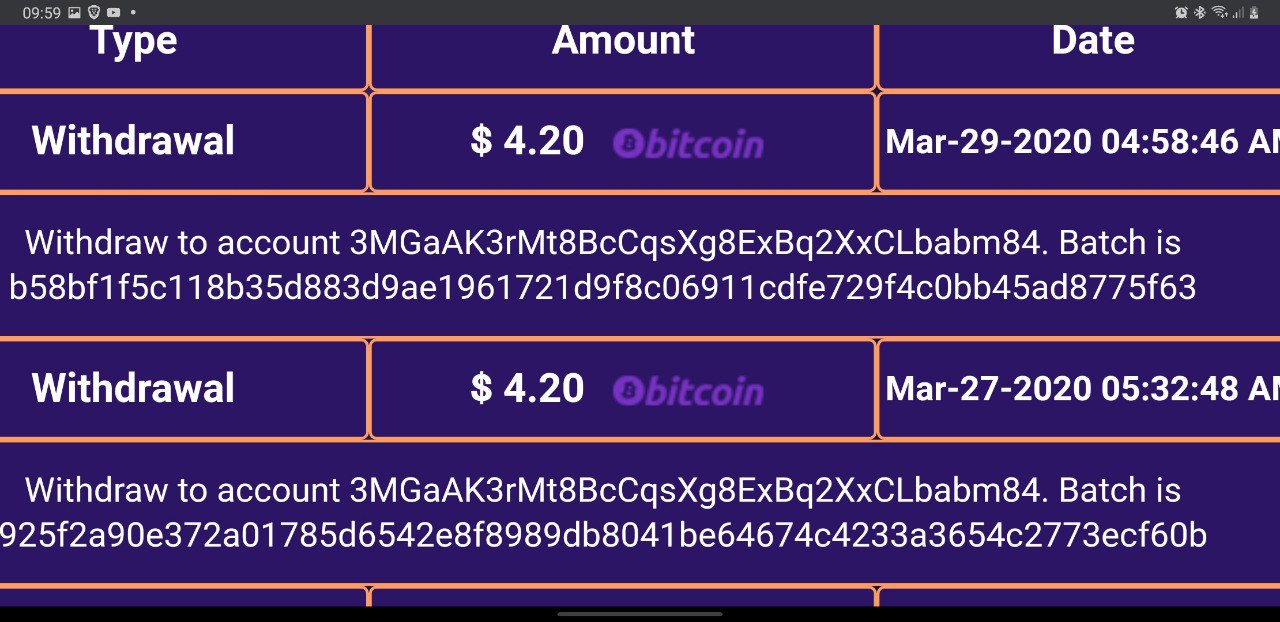The image size is (1280, 622).
Task: Select the Withdrawal cell dated Mar-27-2020
Action: [134, 388]
